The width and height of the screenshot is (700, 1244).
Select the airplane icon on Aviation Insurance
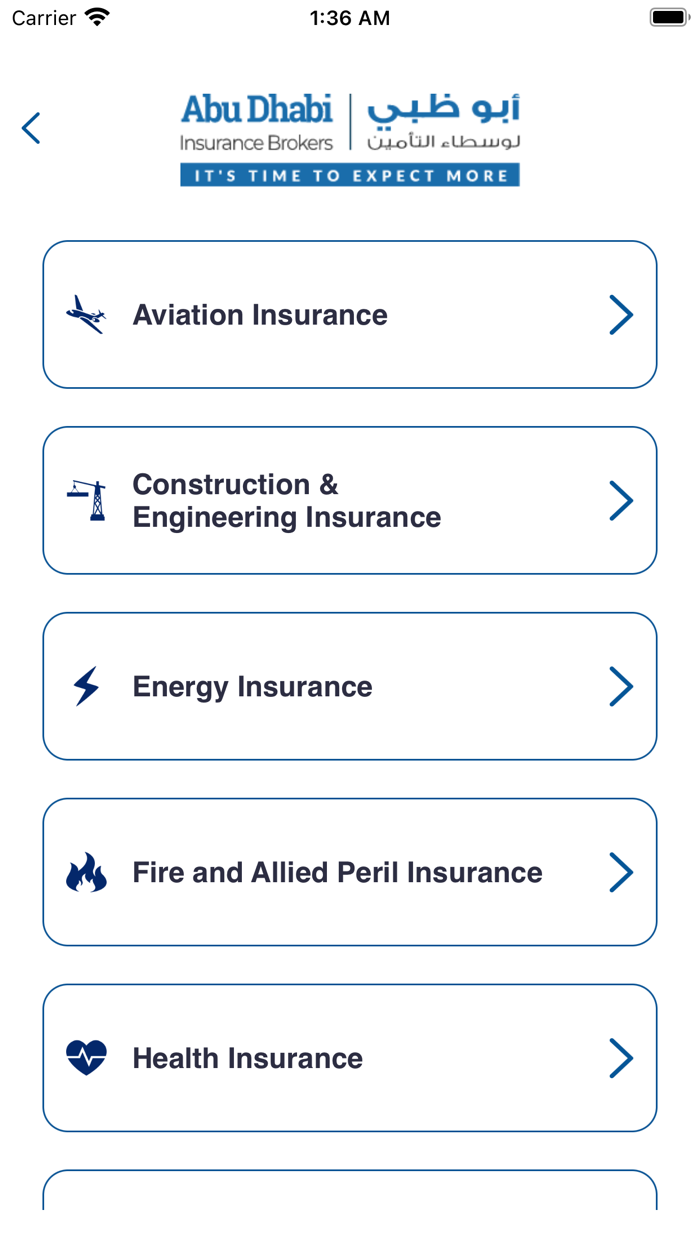(x=86, y=314)
